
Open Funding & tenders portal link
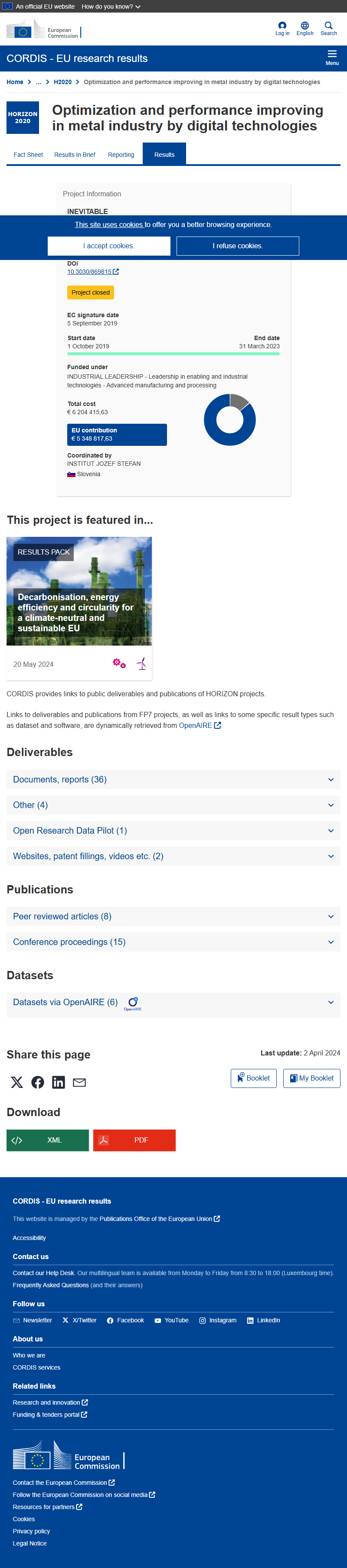click(50, 1415)
